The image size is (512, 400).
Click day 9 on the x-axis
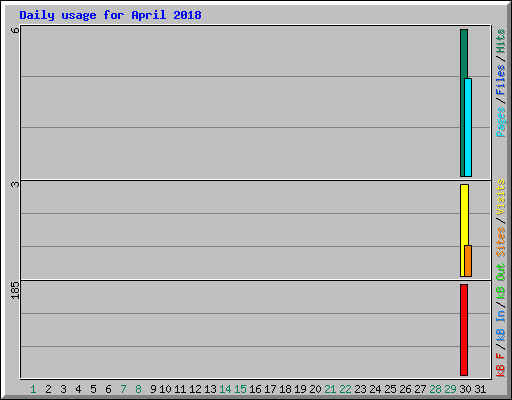(x=153, y=389)
